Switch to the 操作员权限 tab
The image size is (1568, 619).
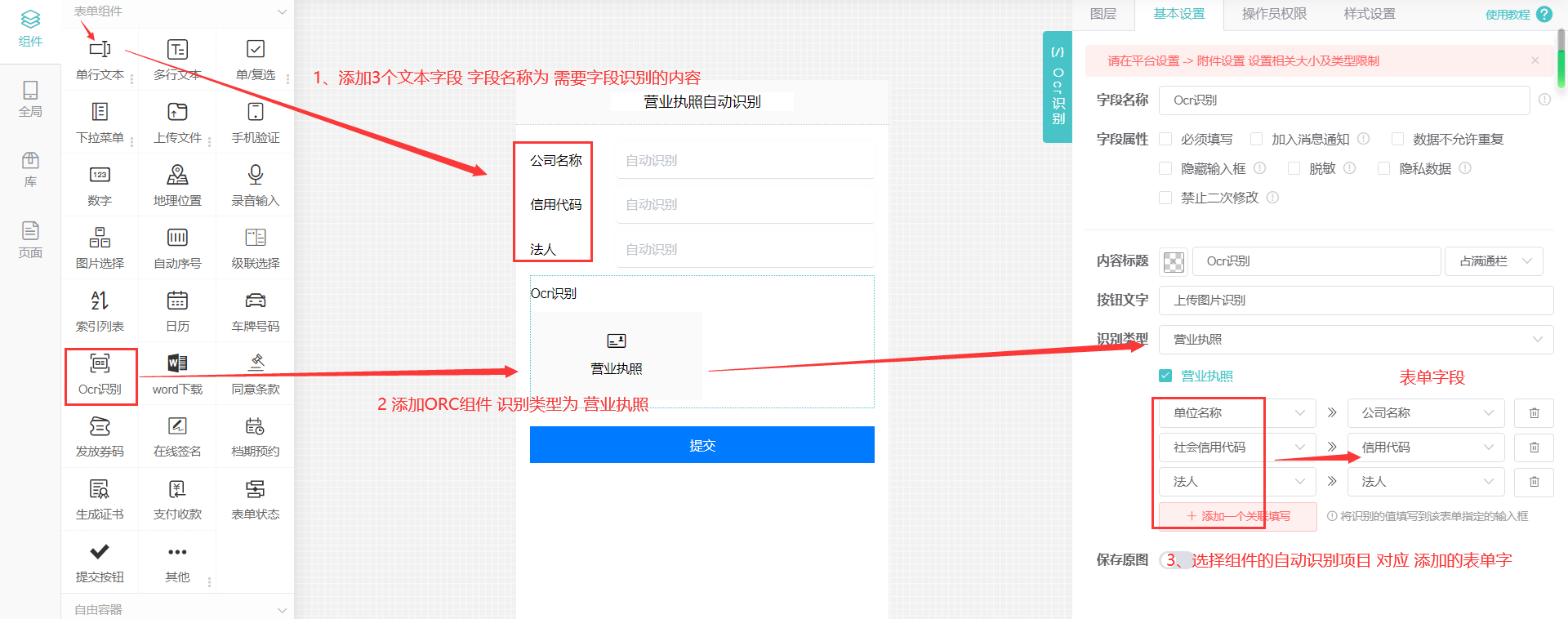[1274, 14]
